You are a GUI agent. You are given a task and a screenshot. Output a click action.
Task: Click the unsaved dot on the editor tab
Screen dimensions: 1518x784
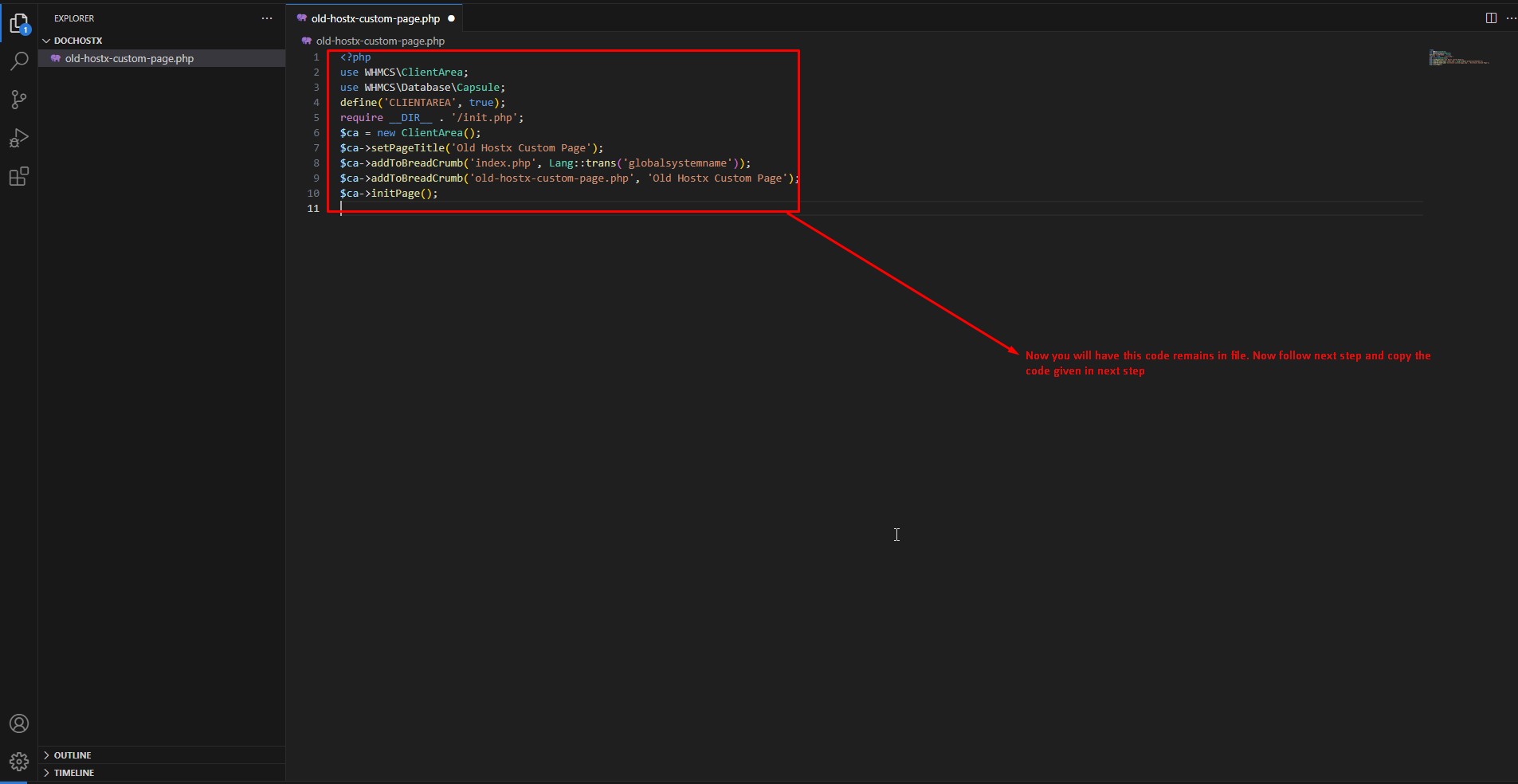pyautogui.click(x=451, y=18)
